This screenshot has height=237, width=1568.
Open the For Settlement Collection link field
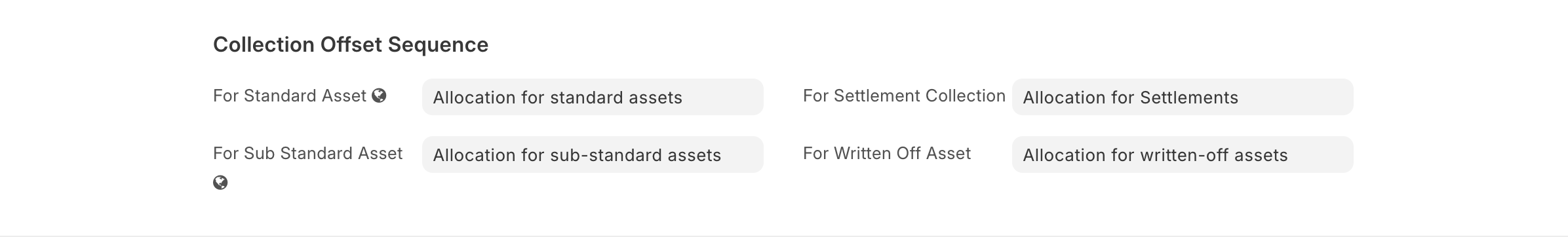[1183, 97]
